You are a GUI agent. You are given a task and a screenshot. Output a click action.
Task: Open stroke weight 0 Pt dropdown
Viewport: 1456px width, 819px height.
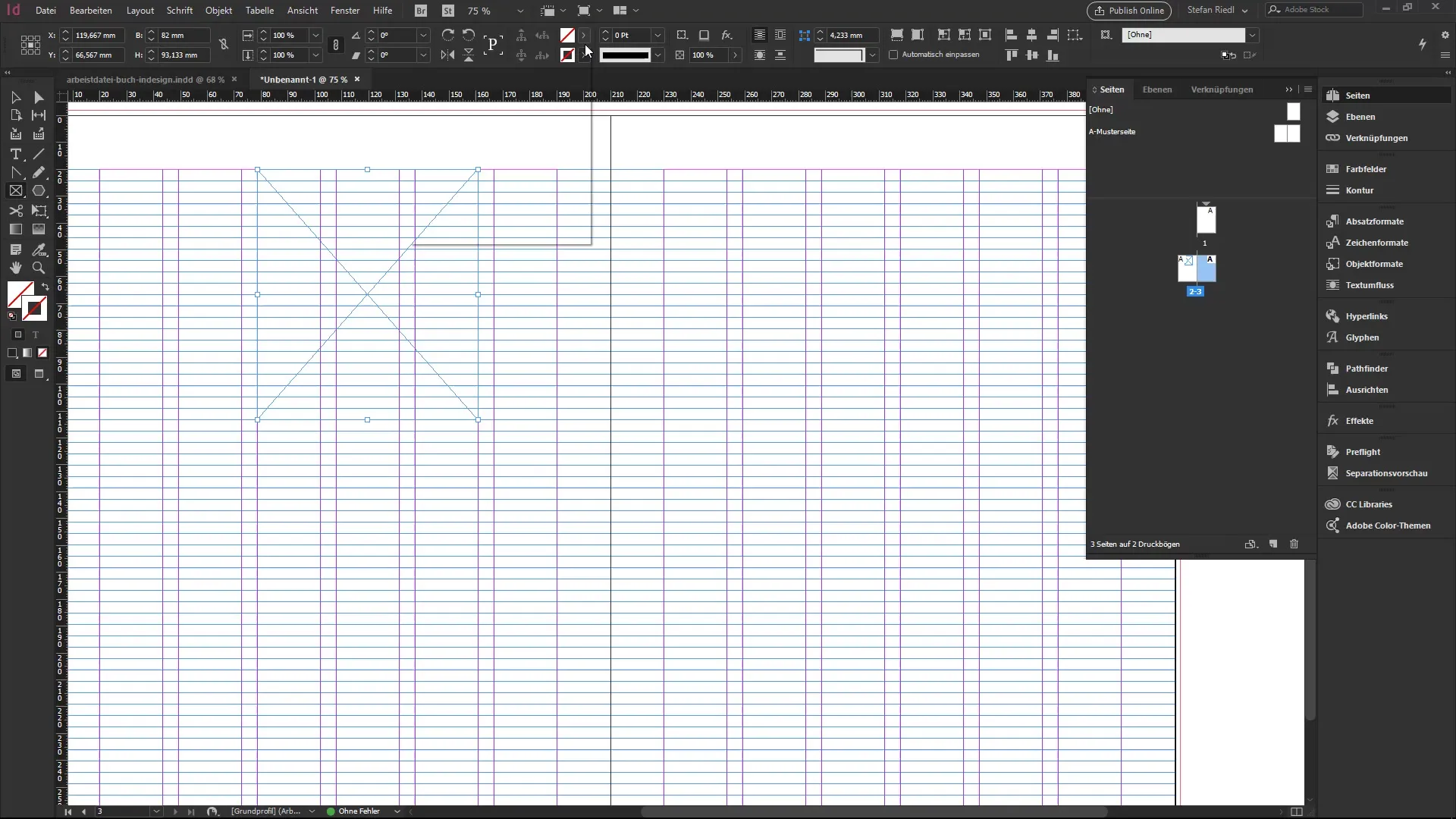point(658,35)
